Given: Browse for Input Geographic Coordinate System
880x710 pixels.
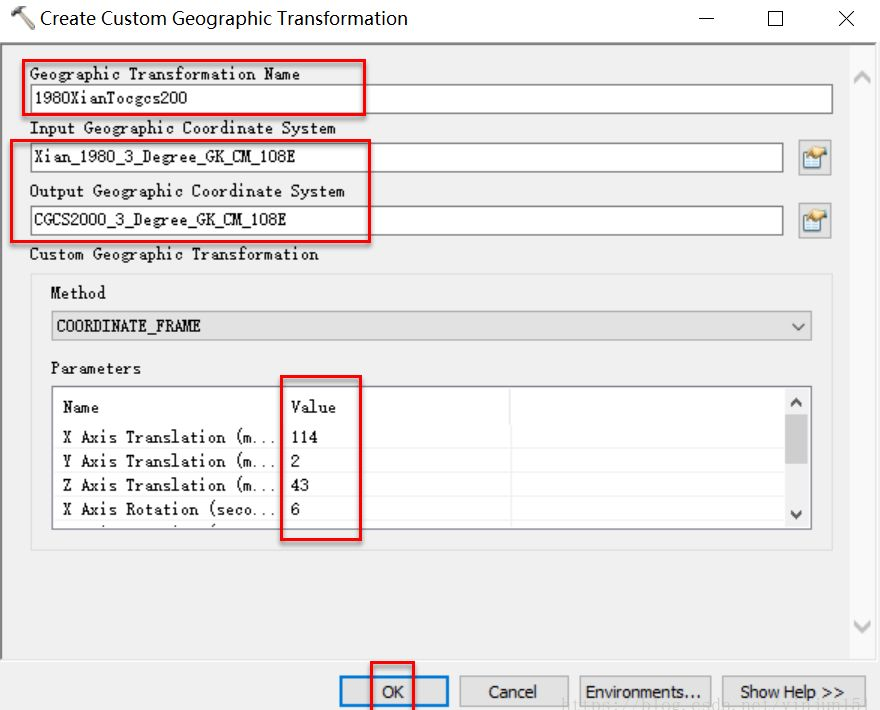Looking at the screenshot, I should pyautogui.click(x=815, y=158).
